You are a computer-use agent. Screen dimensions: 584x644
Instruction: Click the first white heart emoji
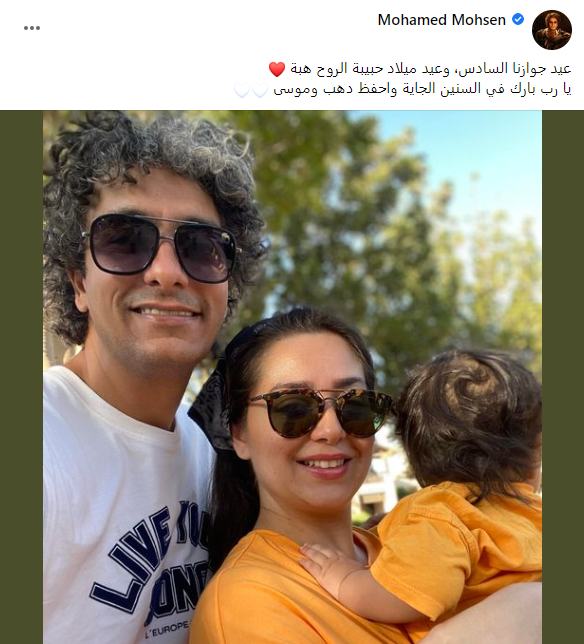coord(260,90)
